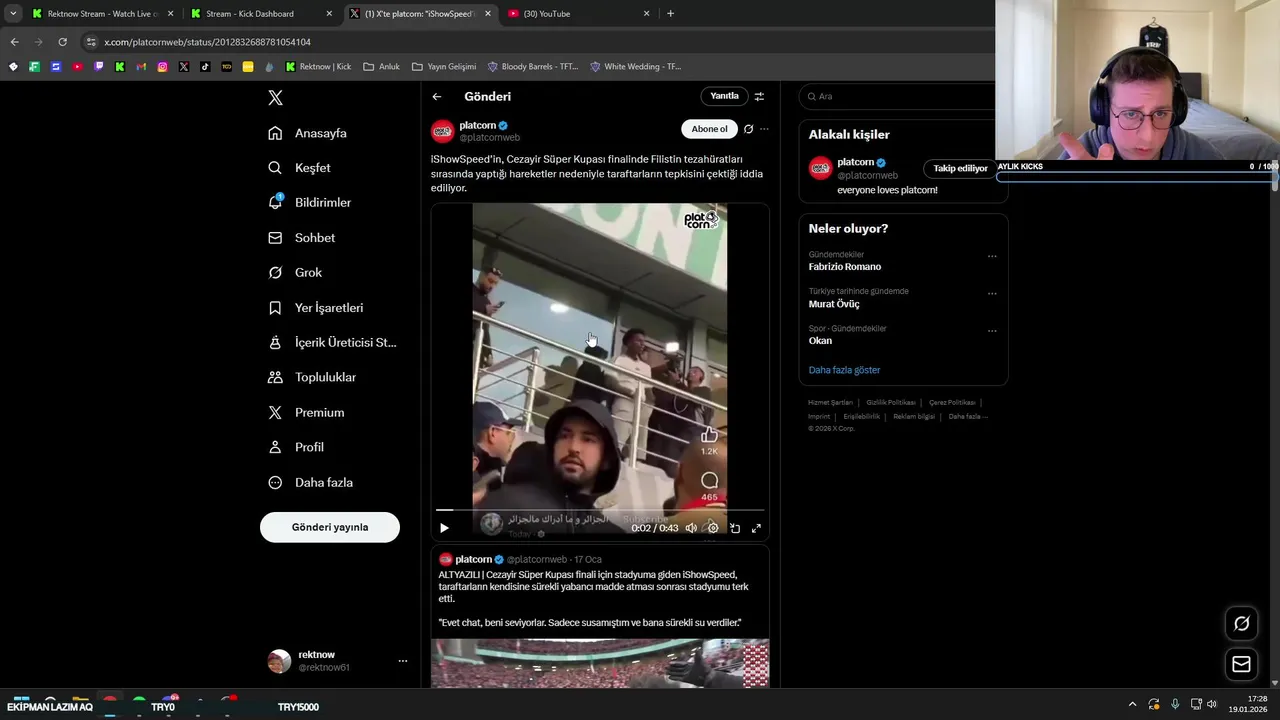Expand Daha fazla sidebar menu

[x=311, y=482]
